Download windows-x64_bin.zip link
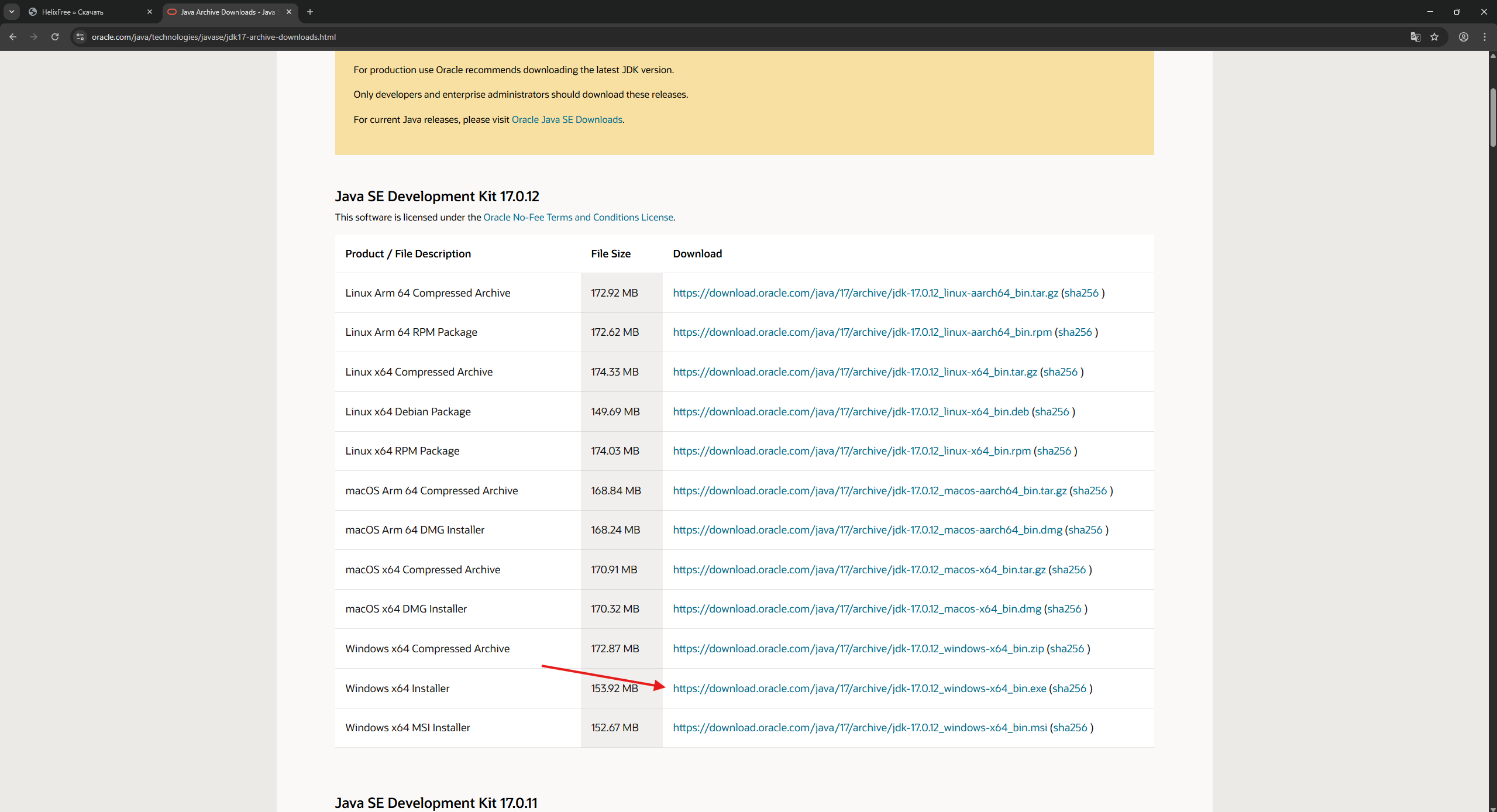The height and width of the screenshot is (812, 1497). click(858, 649)
